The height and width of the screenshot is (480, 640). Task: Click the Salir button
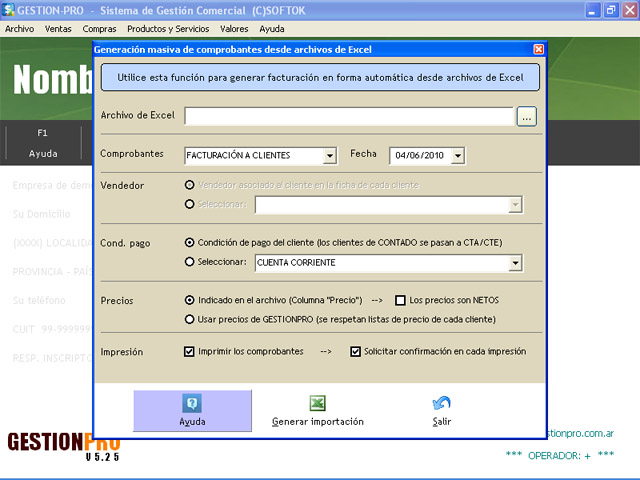tap(442, 411)
